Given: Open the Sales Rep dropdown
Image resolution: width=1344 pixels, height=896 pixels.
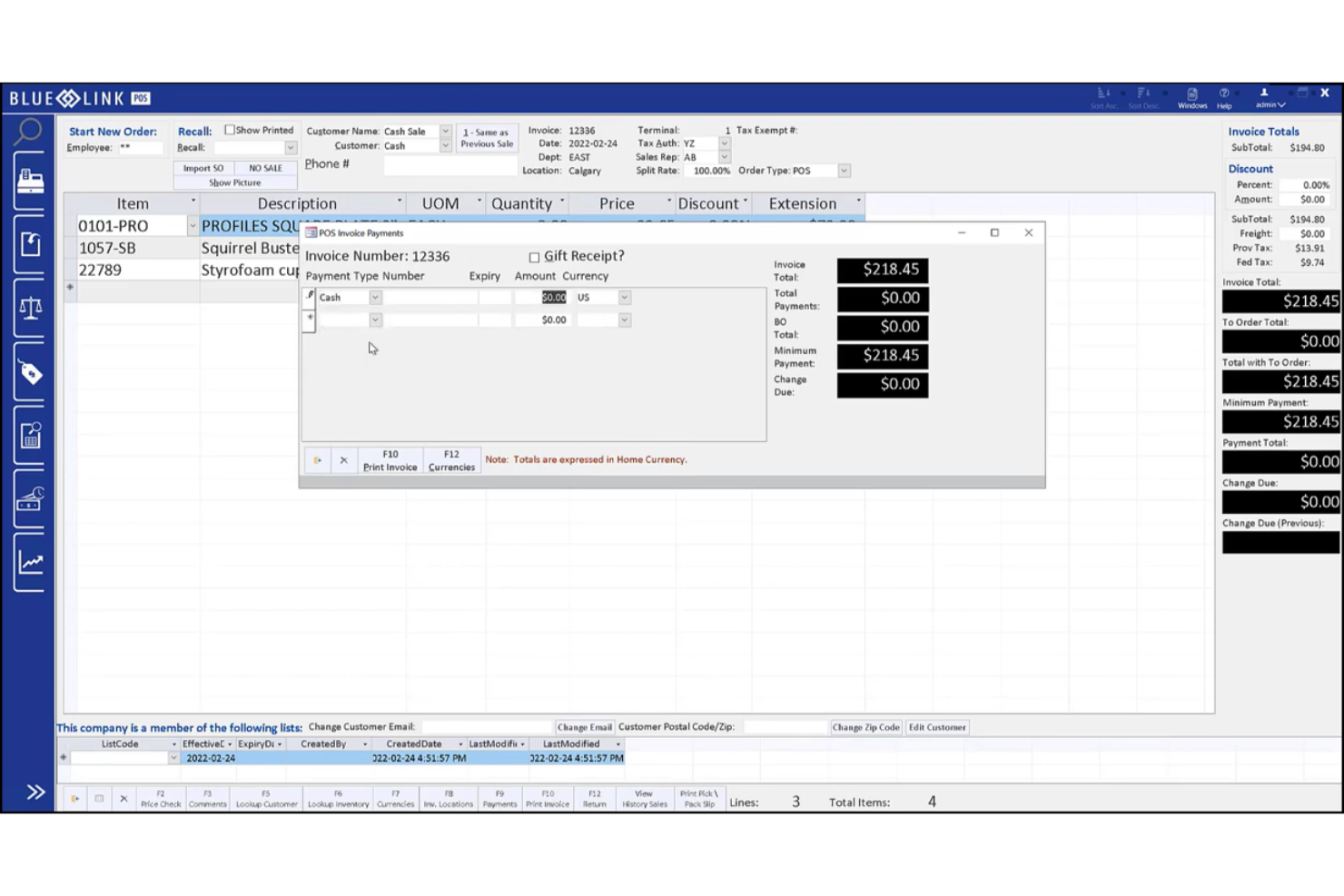Looking at the screenshot, I should coord(724,157).
